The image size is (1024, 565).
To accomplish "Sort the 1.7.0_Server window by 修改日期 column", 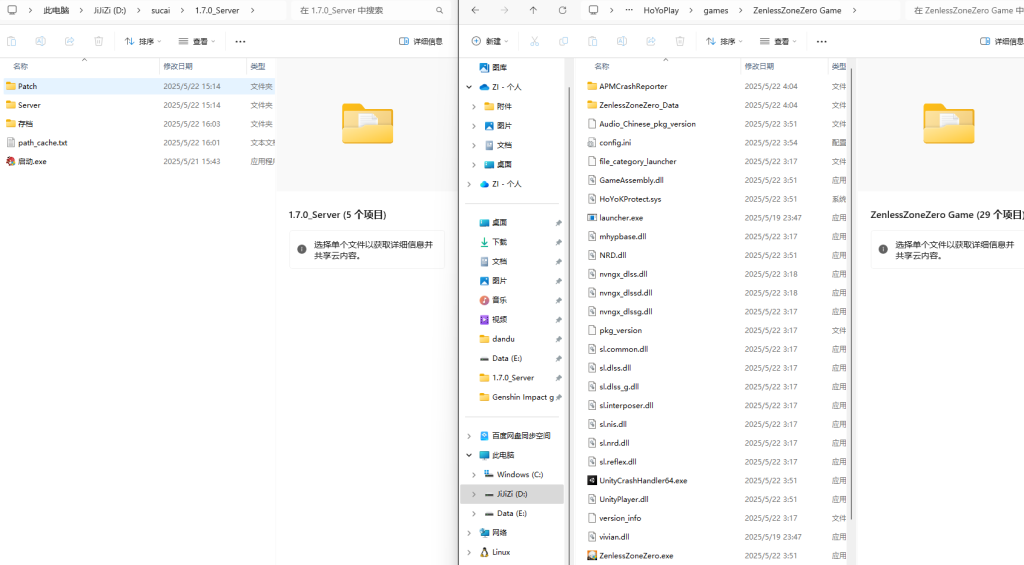I will coord(202,66).
